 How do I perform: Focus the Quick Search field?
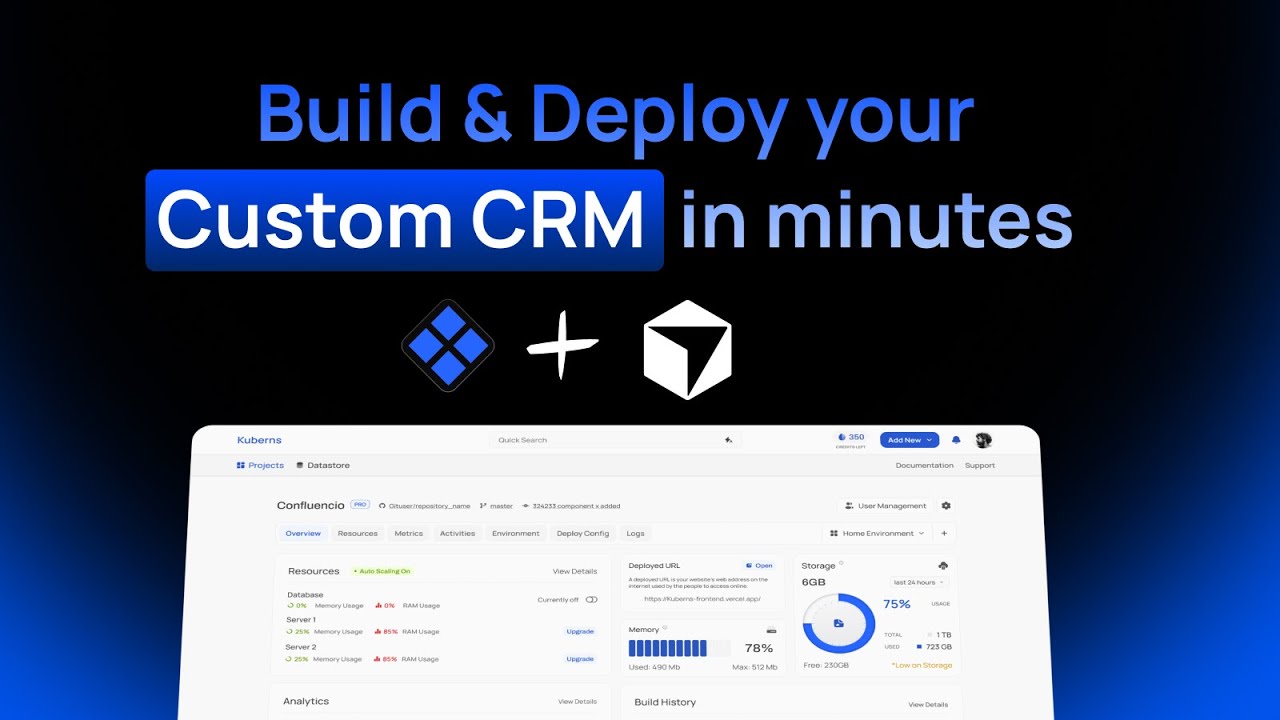[615, 440]
